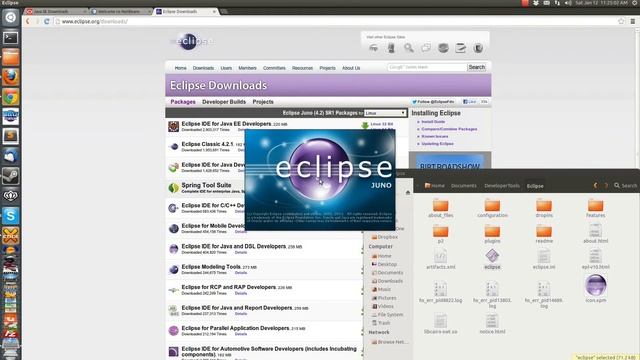Viewport: 640px width, 360px height.
Task: Click the browser address bar
Action: pyautogui.click(x=335, y=21)
